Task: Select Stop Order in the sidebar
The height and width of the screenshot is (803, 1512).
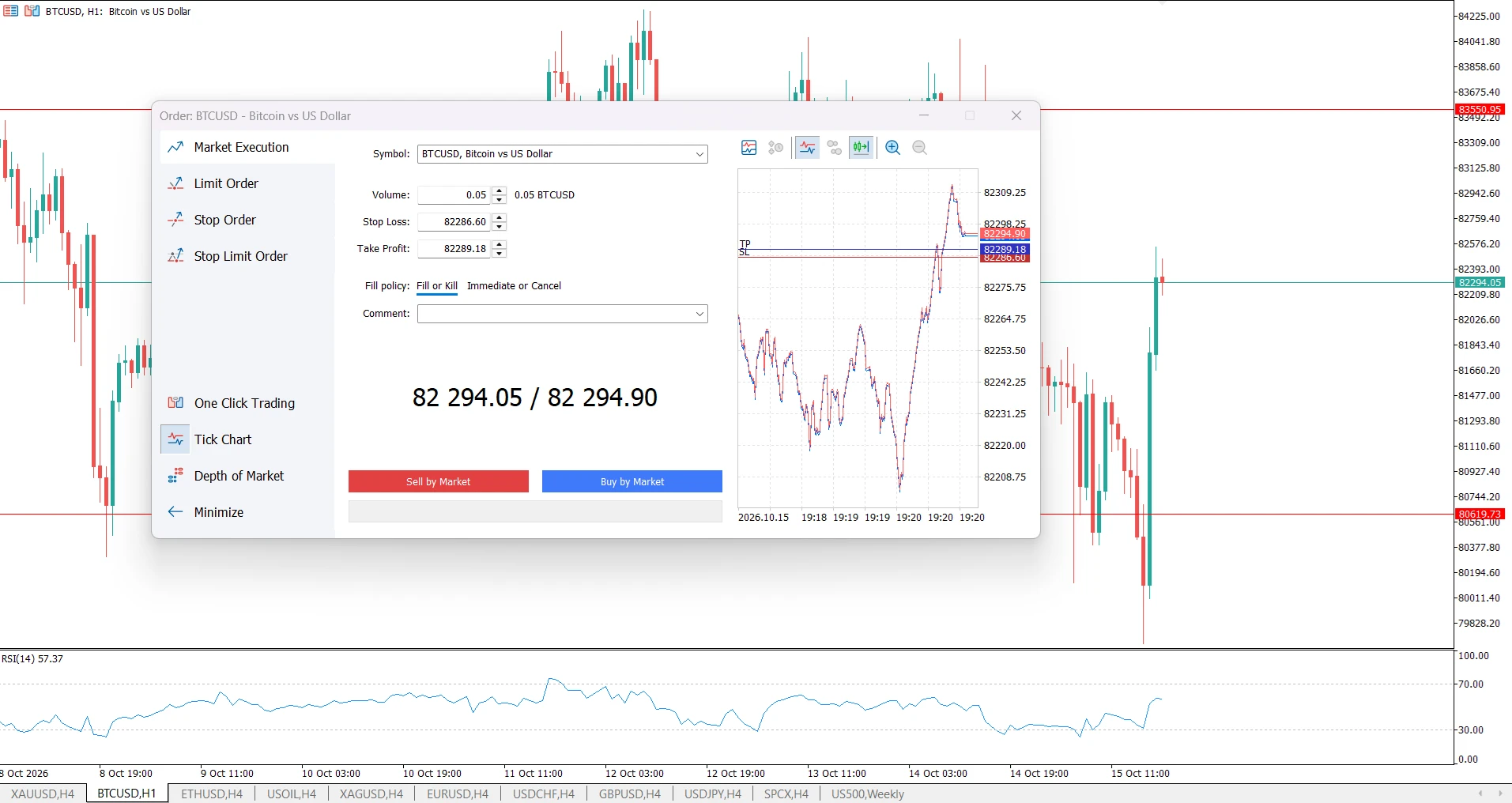Action: 247,220
